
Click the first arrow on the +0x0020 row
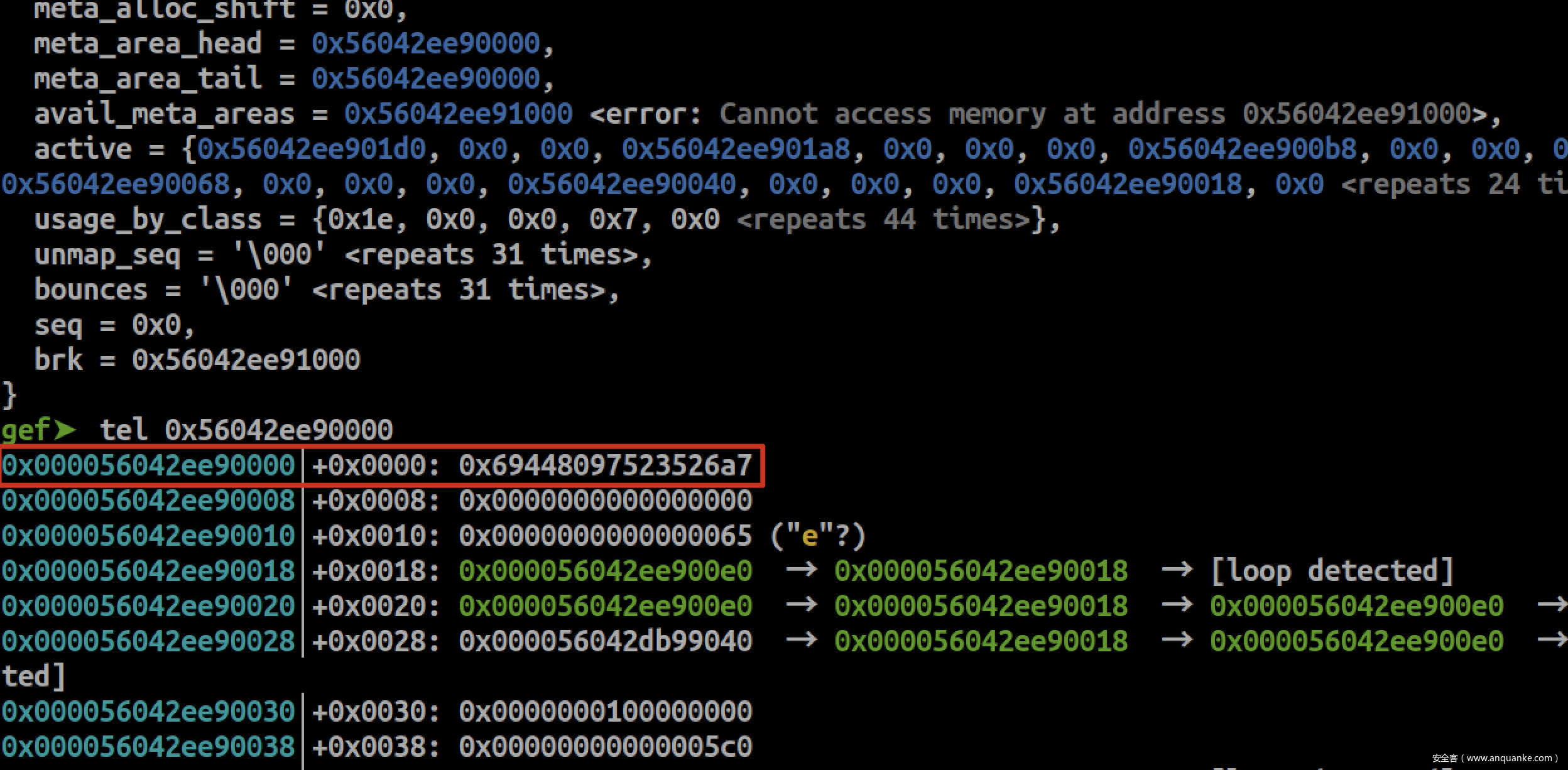pyautogui.click(x=802, y=605)
